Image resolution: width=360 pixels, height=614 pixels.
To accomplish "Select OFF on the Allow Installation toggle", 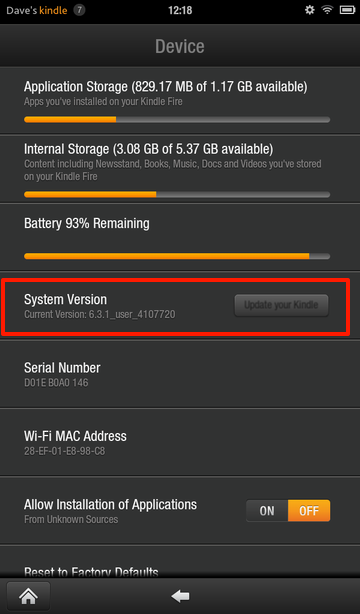I will coord(309,511).
